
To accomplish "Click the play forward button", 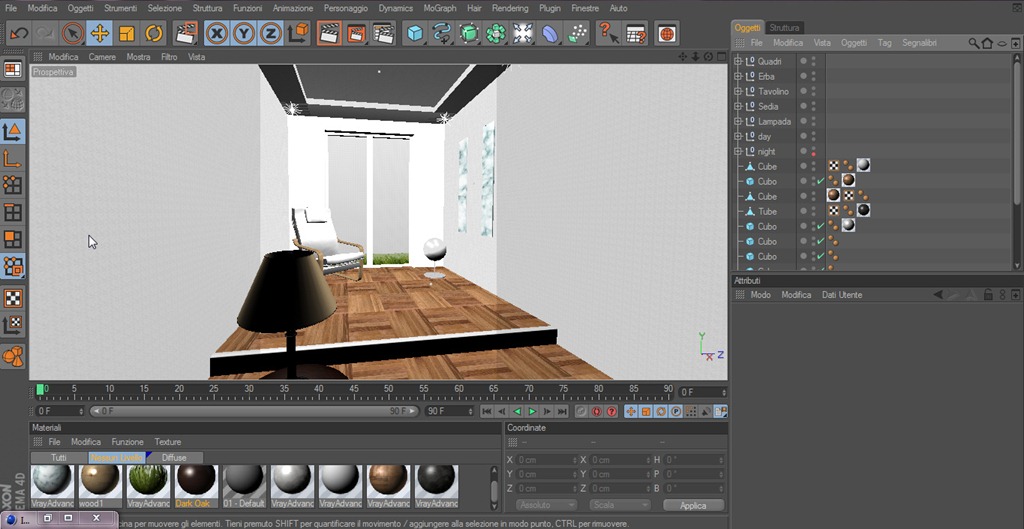I will point(532,411).
